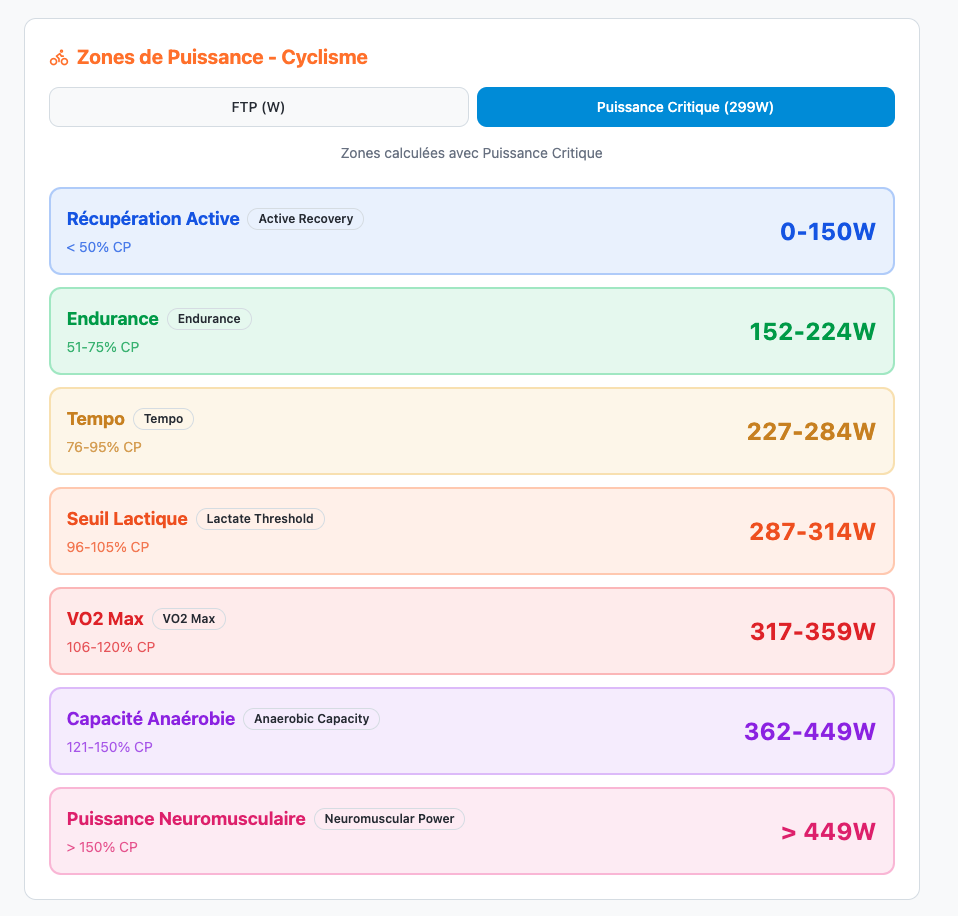Click the VO2 Max badge pill
The image size is (958, 916).
tap(188, 619)
